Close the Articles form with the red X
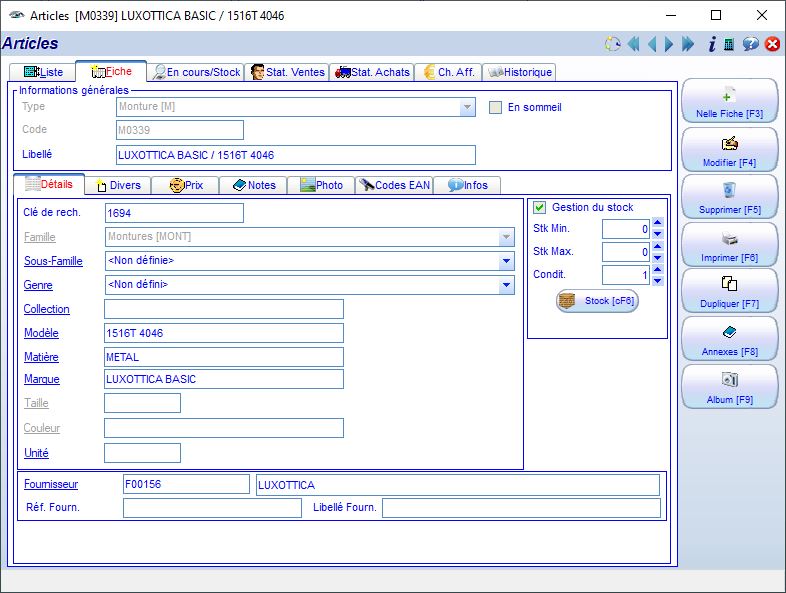The width and height of the screenshot is (786, 593). point(772,44)
